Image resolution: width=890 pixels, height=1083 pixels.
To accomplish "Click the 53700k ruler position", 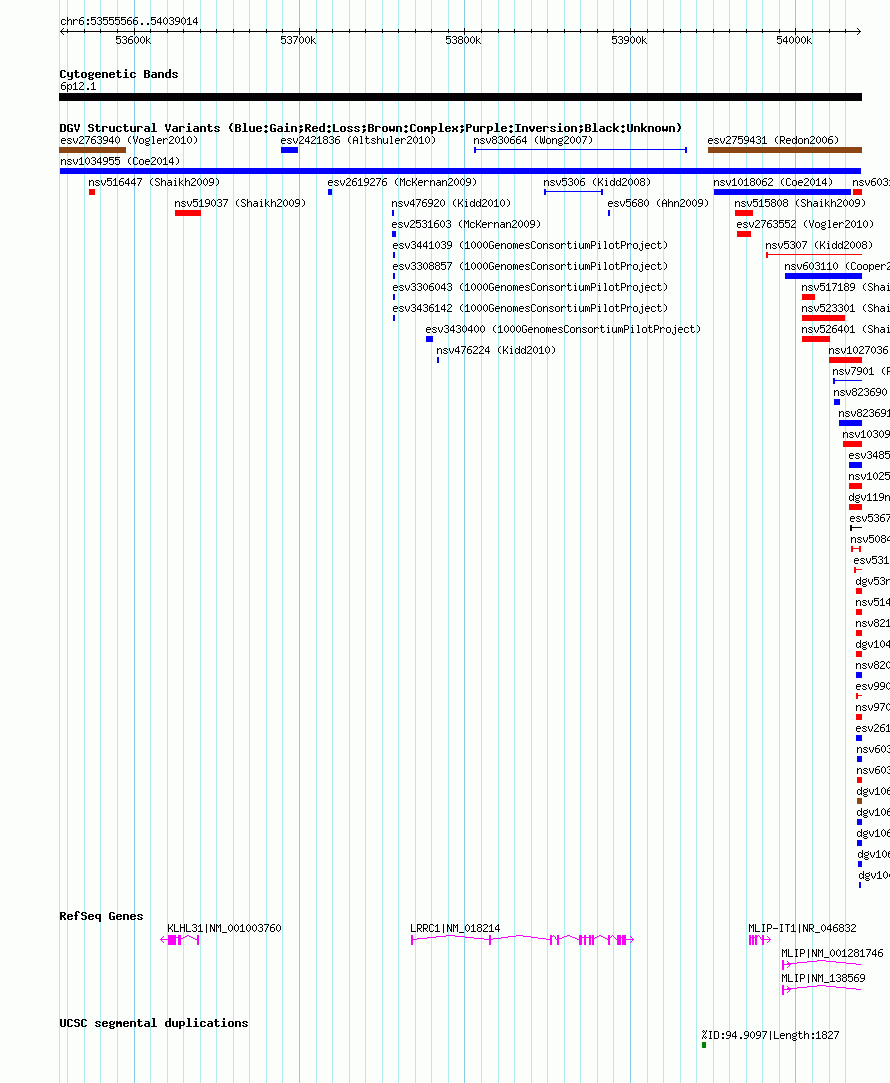I will coord(298,41).
